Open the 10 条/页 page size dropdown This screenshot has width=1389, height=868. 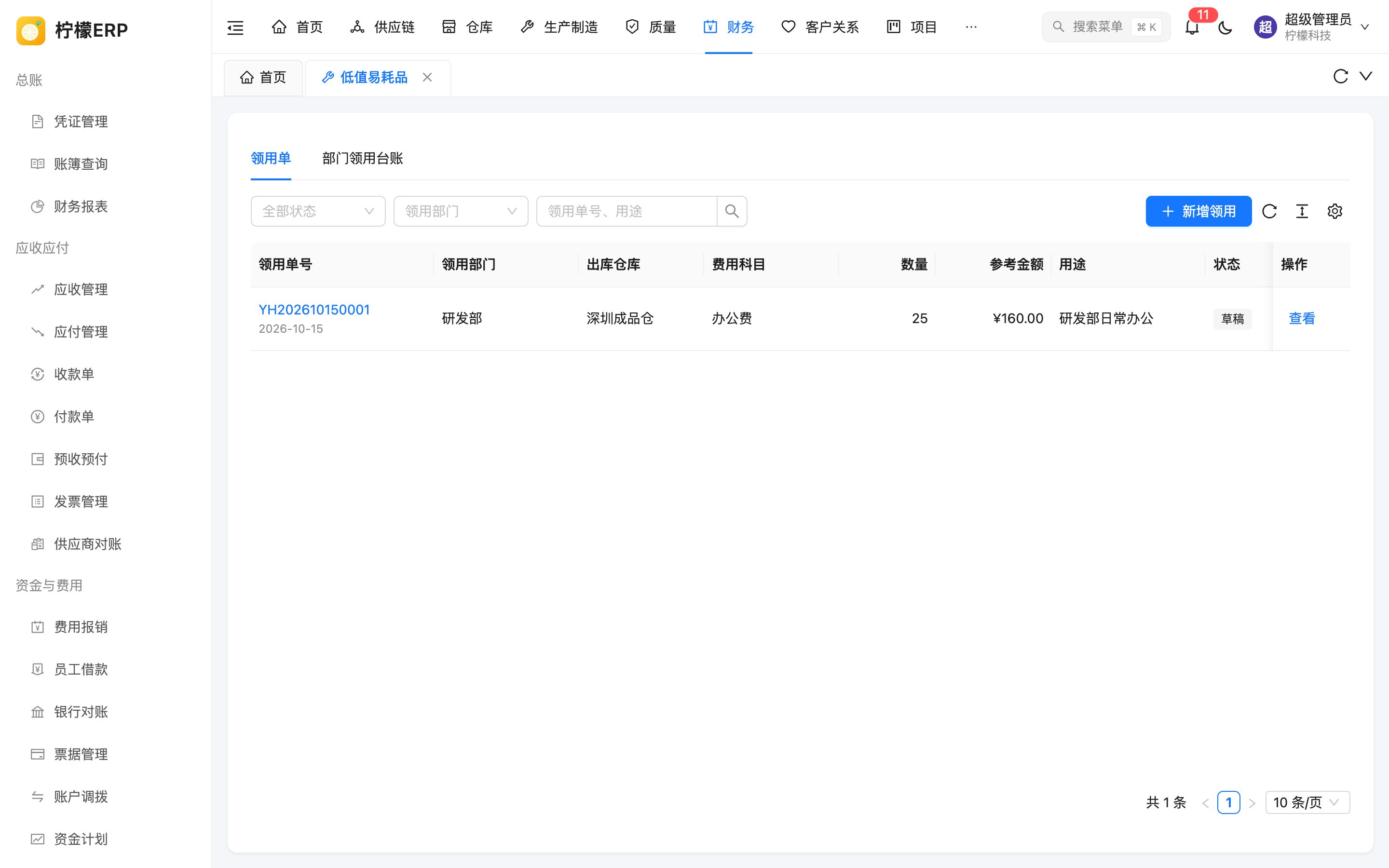tap(1307, 802)
